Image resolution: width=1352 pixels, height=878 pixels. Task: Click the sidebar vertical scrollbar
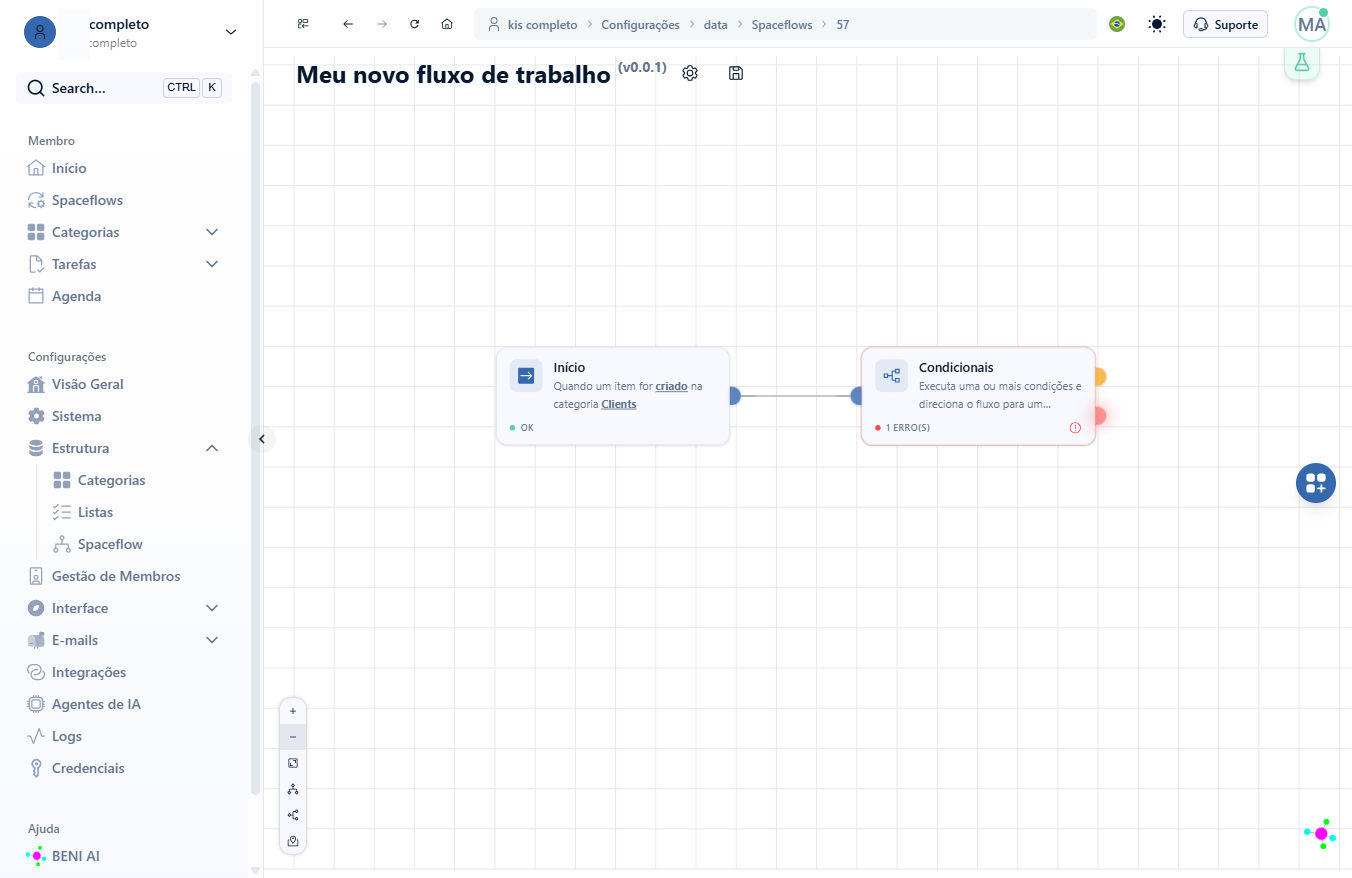click(255, 440)
